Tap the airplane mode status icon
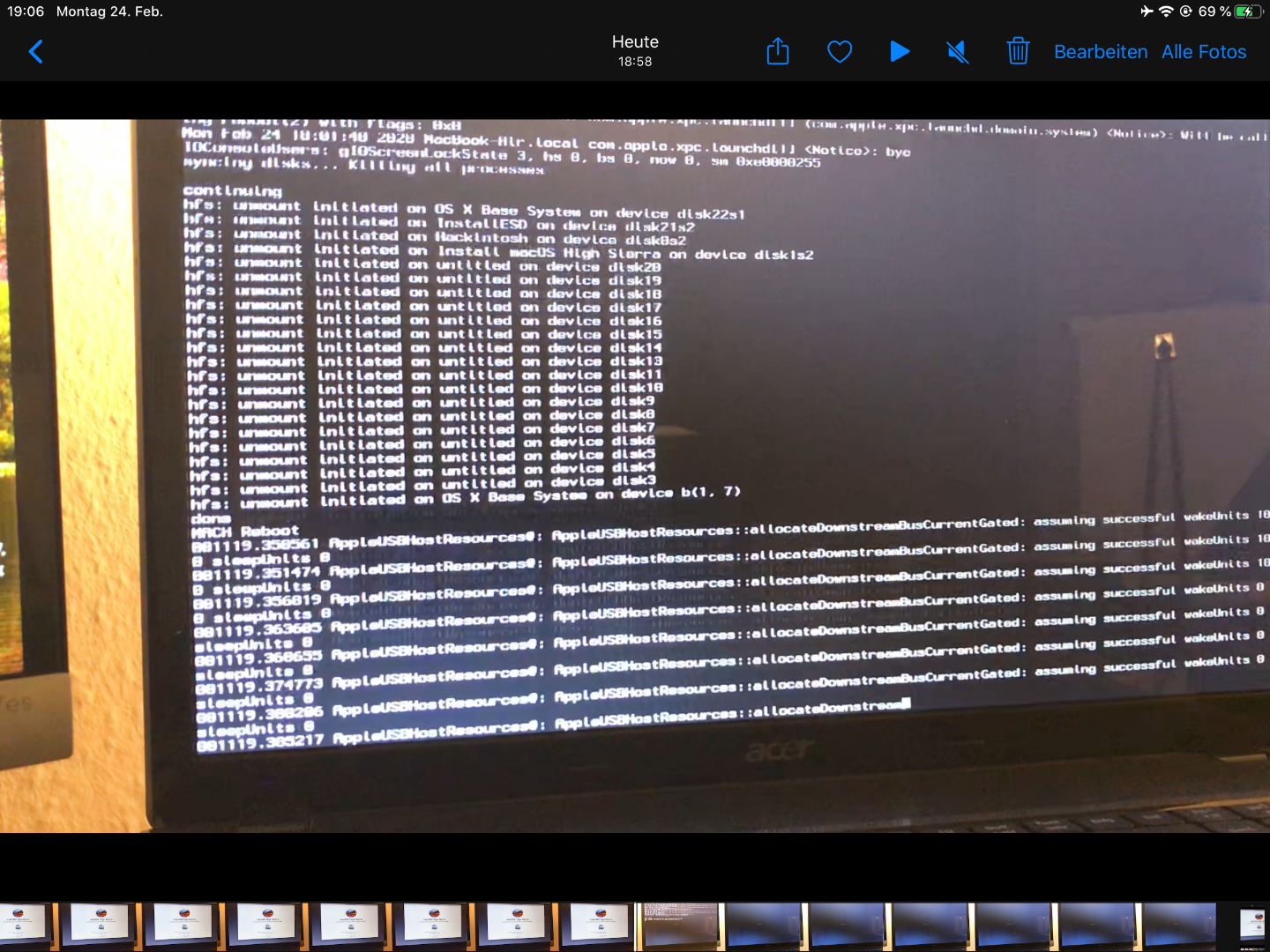 coord(1147,11)
